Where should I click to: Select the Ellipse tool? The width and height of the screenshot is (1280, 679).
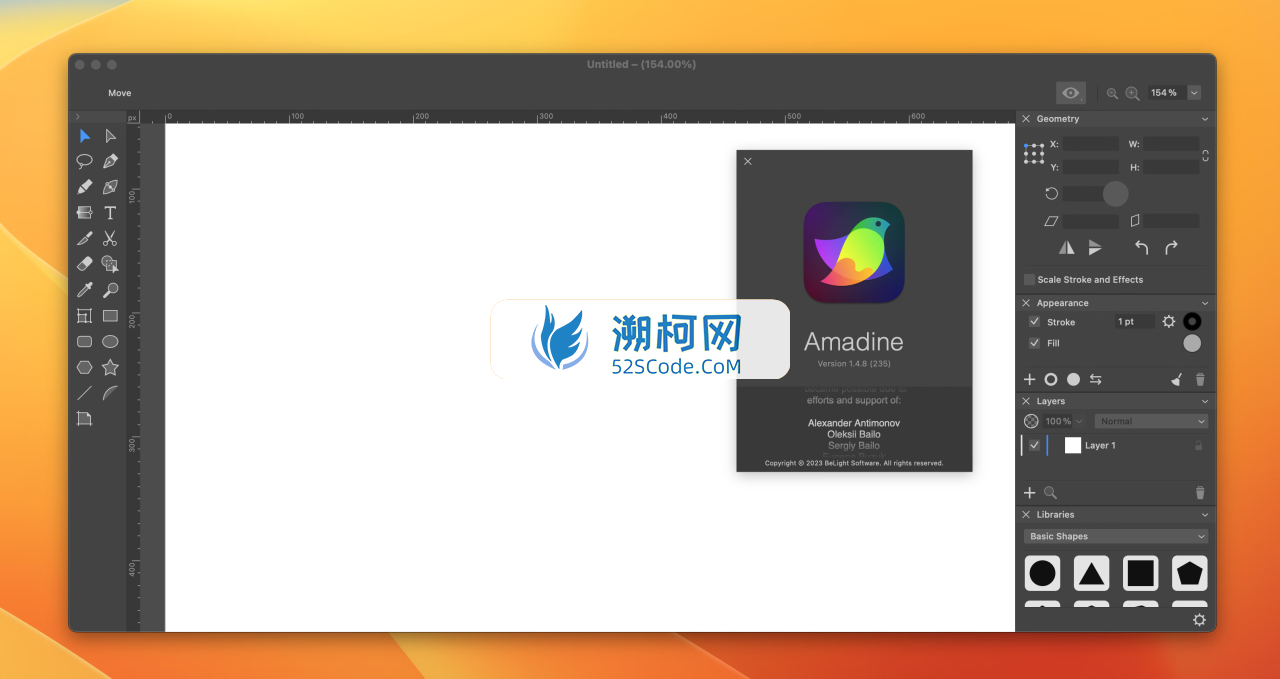[x=110, y=342]
